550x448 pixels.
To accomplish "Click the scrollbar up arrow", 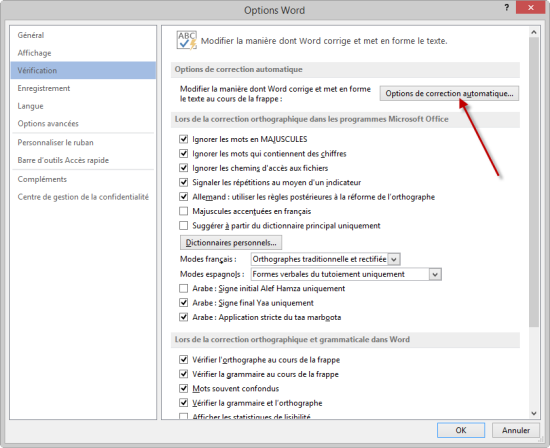I will [x=534, y=32].
